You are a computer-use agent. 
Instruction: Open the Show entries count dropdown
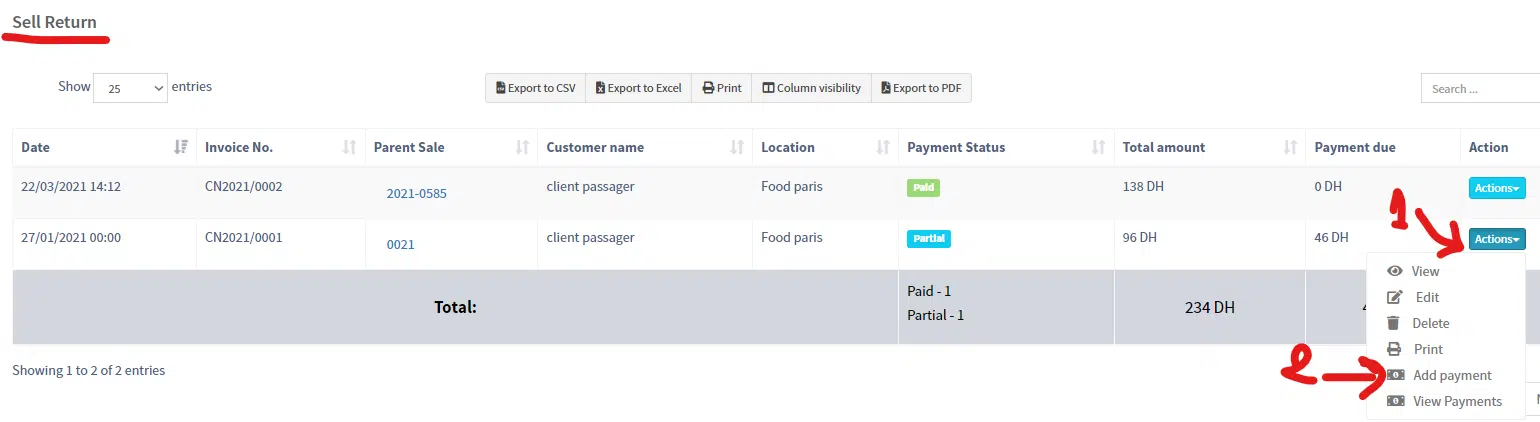click(x=130, y=88)
